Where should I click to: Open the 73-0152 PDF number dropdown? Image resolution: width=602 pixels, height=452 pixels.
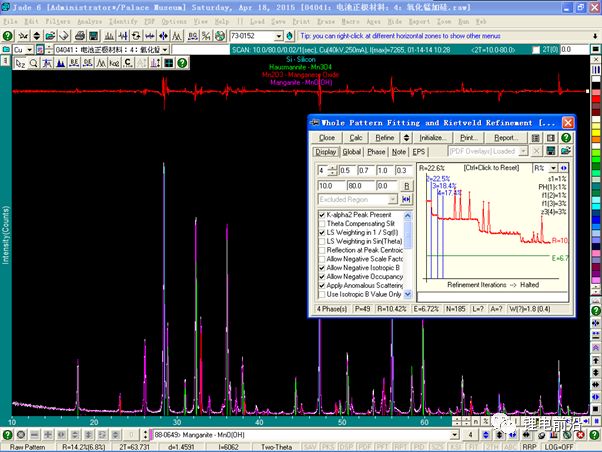coord(279,36)
